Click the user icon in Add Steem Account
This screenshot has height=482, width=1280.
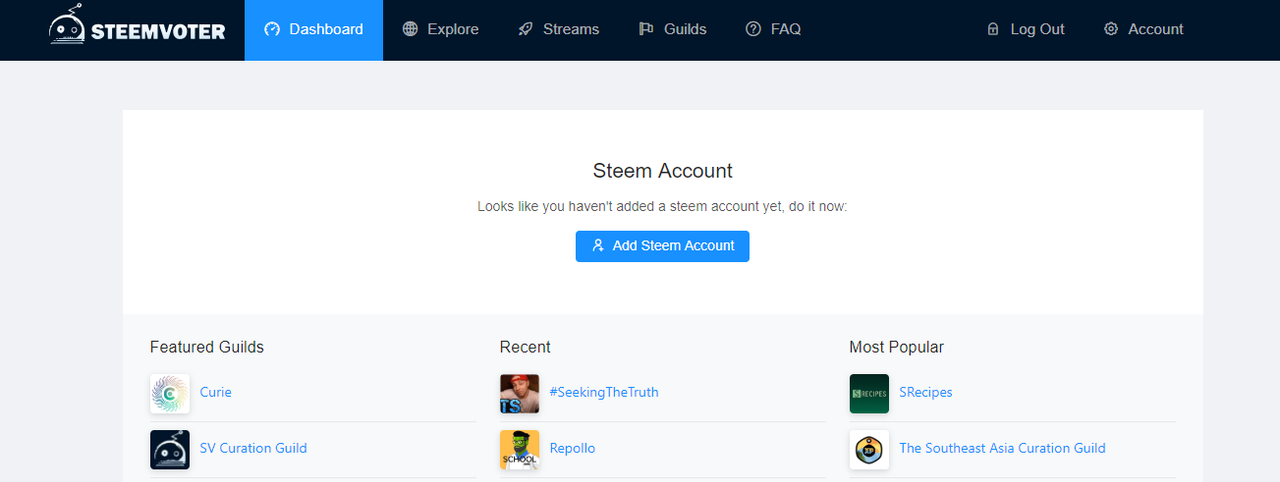click(598, 245)
